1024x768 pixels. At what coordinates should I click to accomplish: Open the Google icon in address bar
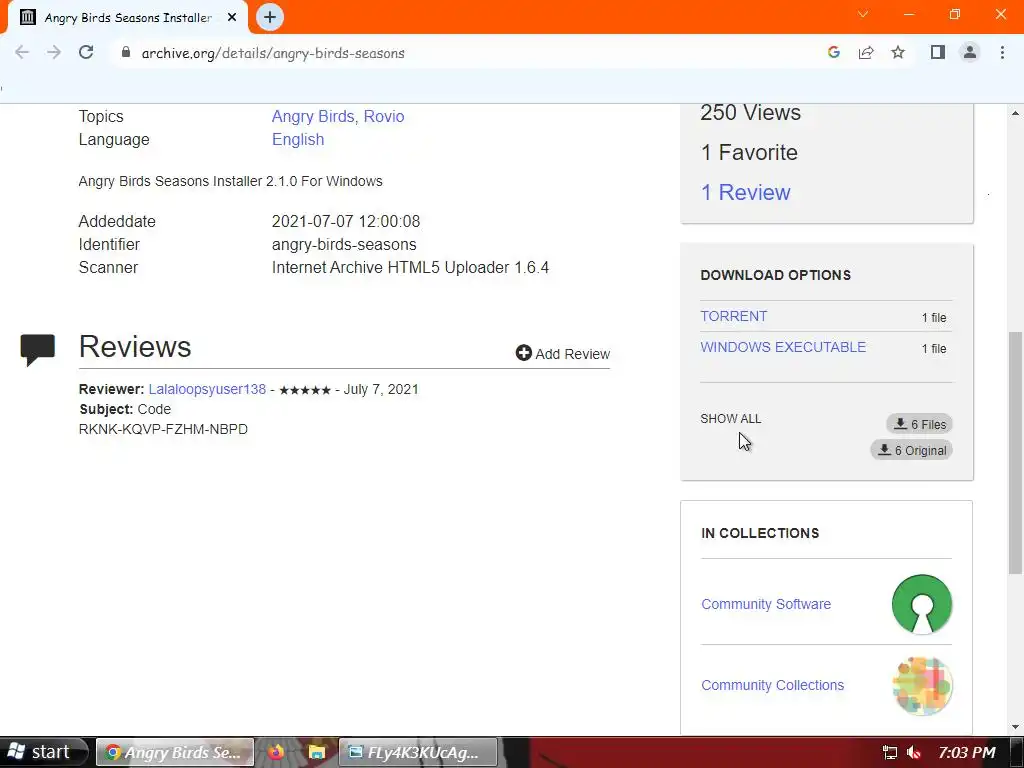(x=833, y=53)
